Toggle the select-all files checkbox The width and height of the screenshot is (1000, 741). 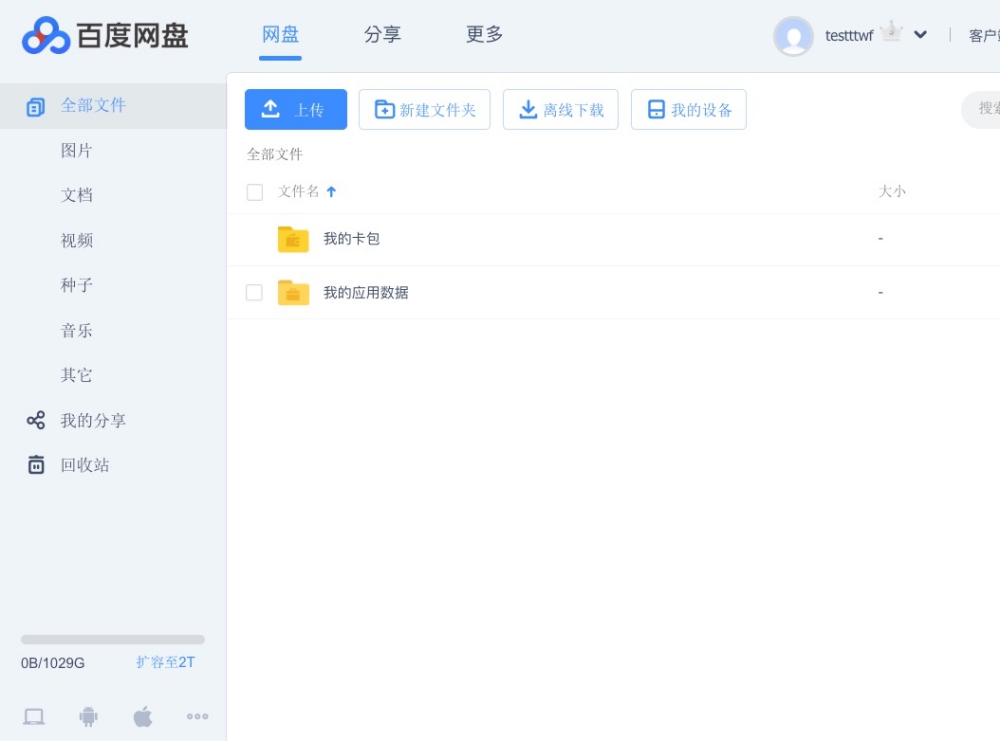(255, 192)
